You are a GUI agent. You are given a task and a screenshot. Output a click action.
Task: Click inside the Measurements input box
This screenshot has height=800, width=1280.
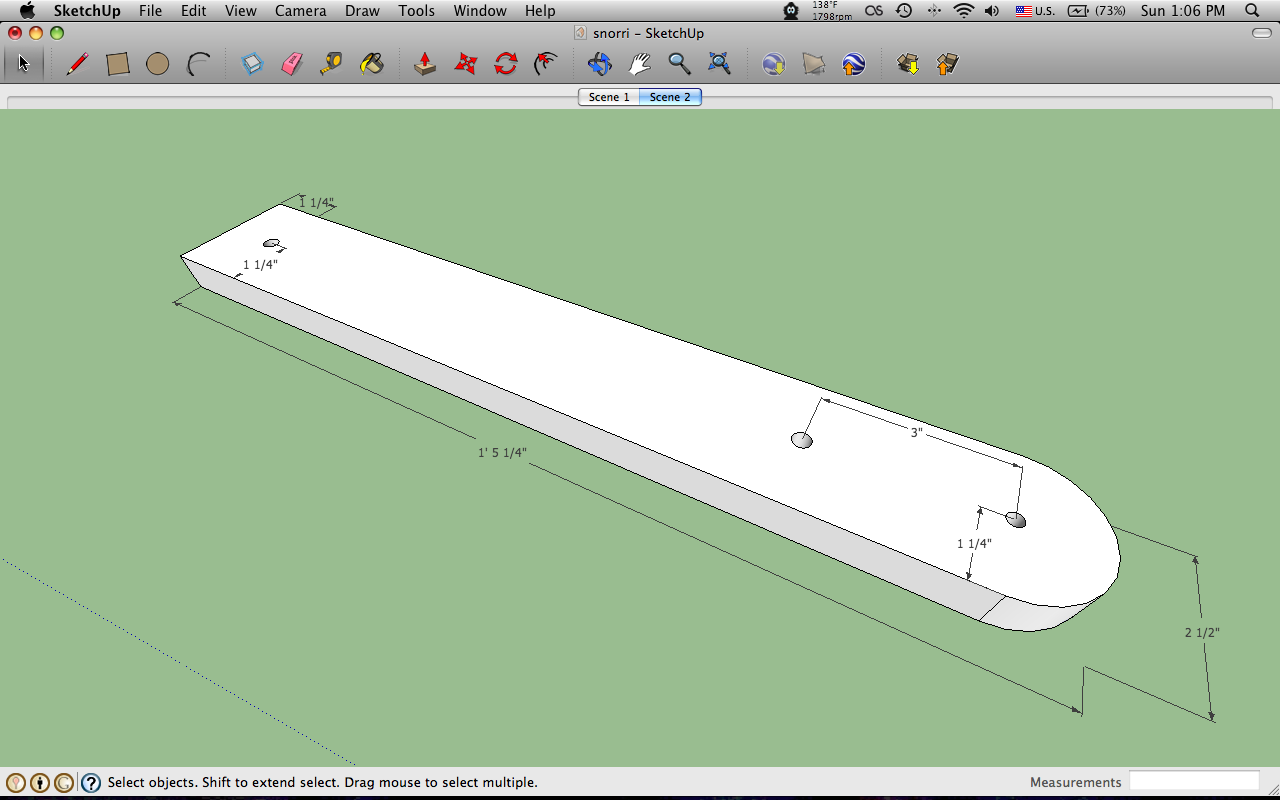pyautogui.click(x=1194, y=781)
